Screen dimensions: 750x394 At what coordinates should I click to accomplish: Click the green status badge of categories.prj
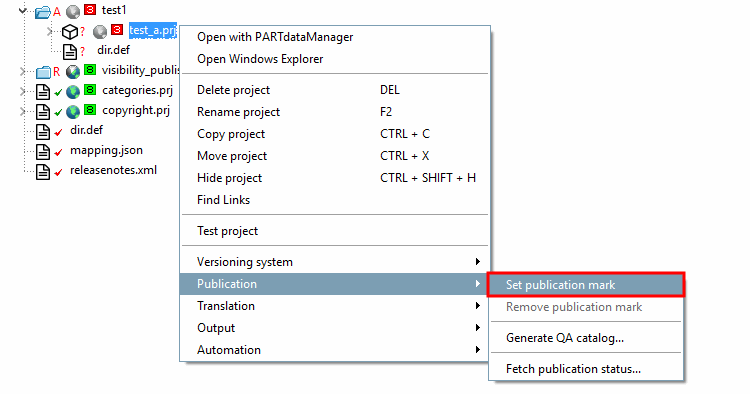click(x=90, y=89)
